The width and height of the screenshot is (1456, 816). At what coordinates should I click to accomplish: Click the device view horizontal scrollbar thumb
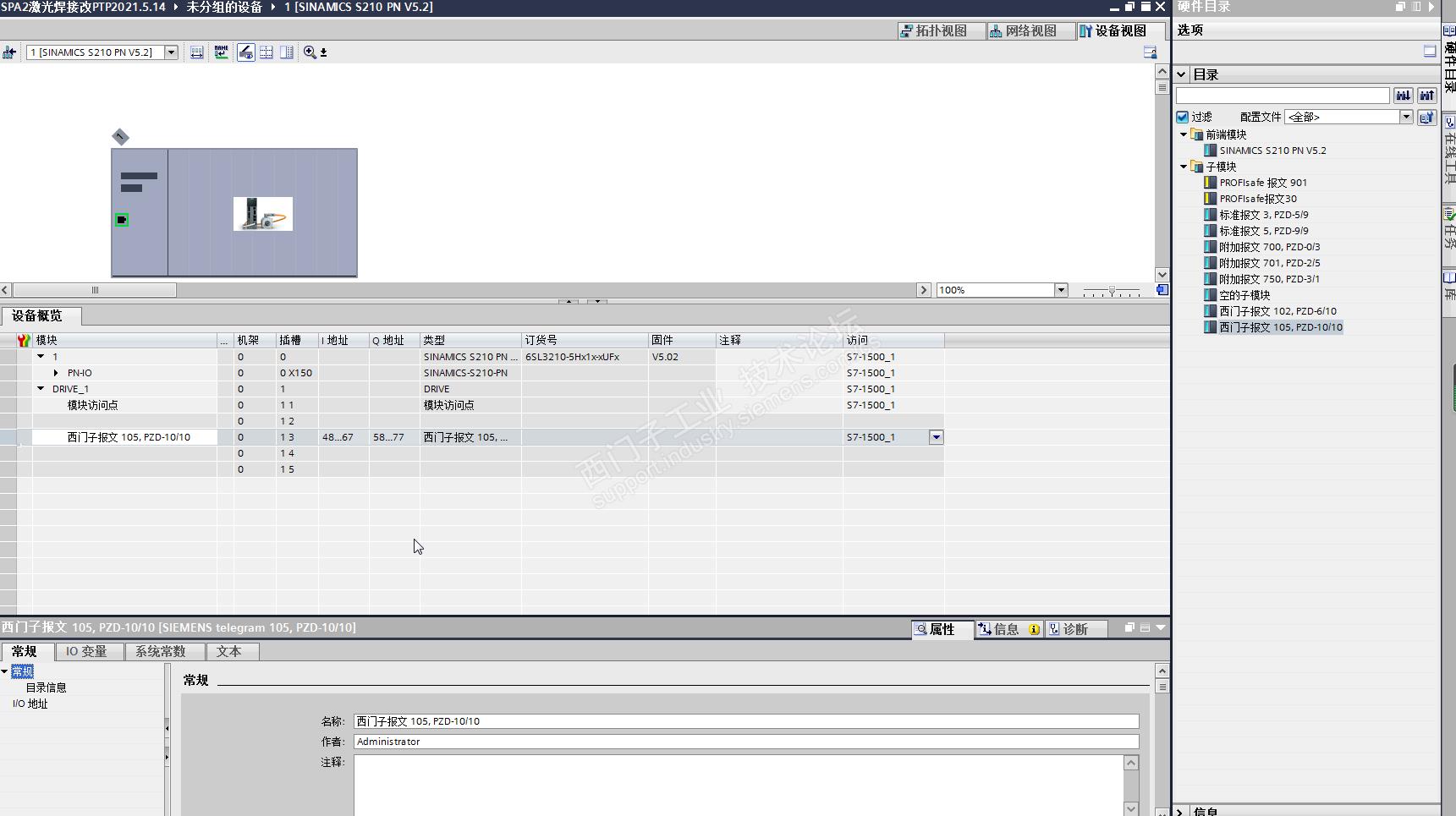[95, 290]
